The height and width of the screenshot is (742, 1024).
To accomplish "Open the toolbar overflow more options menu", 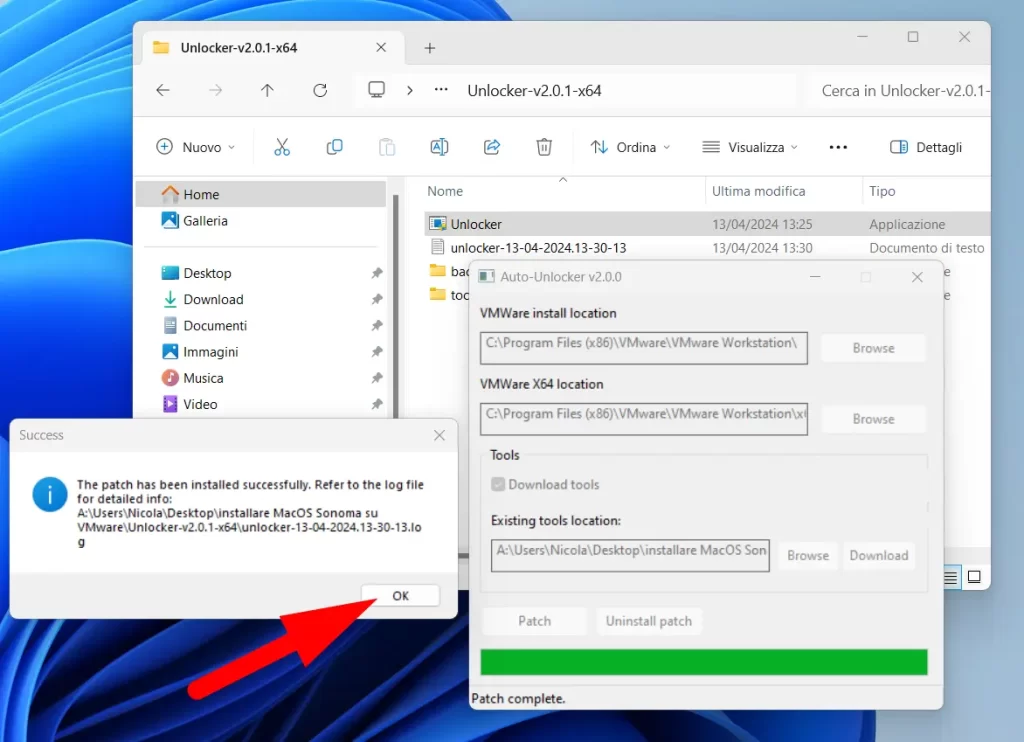I will pyautogui.click(x=838, y=147).
